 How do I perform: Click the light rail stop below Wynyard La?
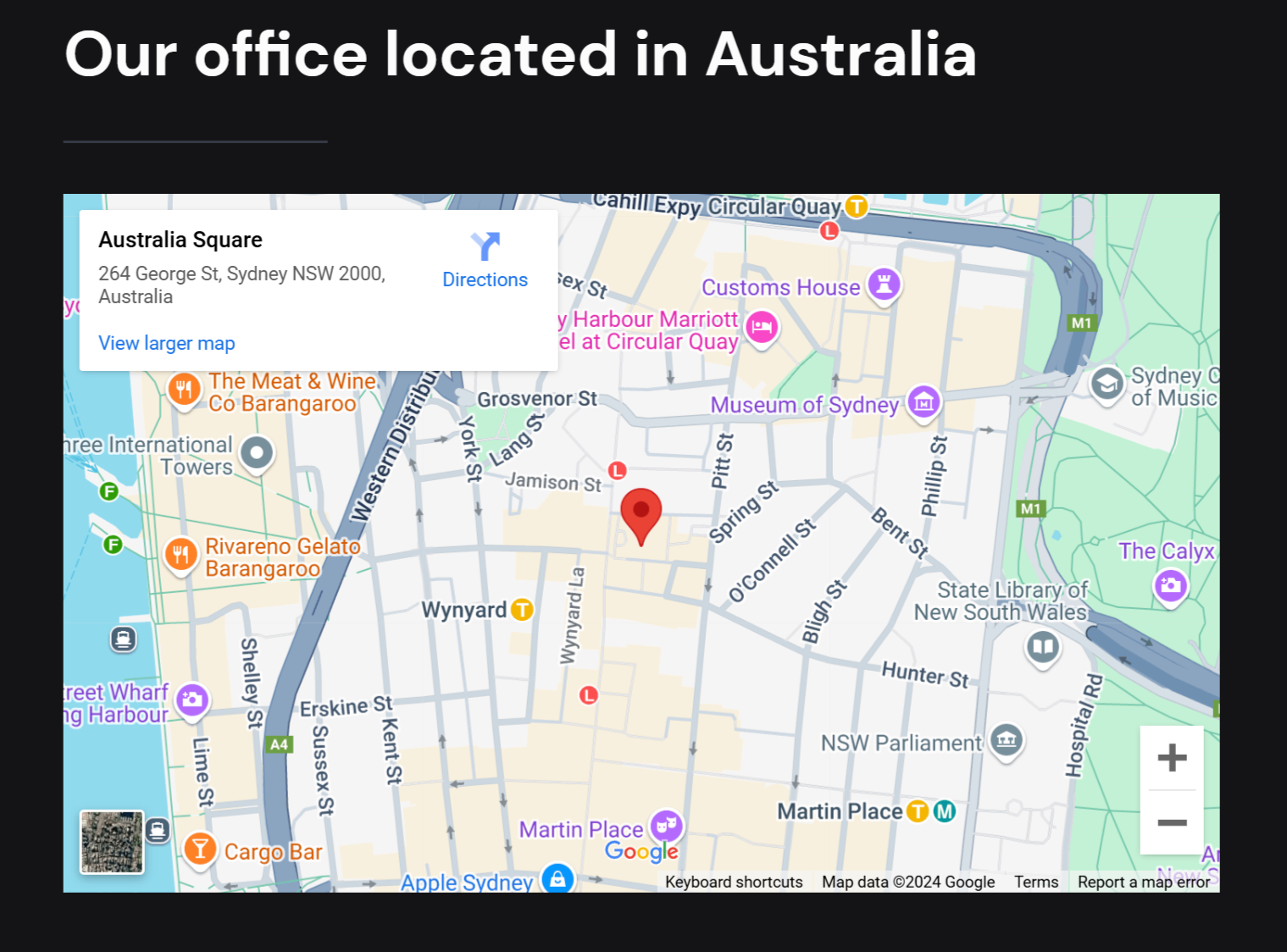point(589,695)
